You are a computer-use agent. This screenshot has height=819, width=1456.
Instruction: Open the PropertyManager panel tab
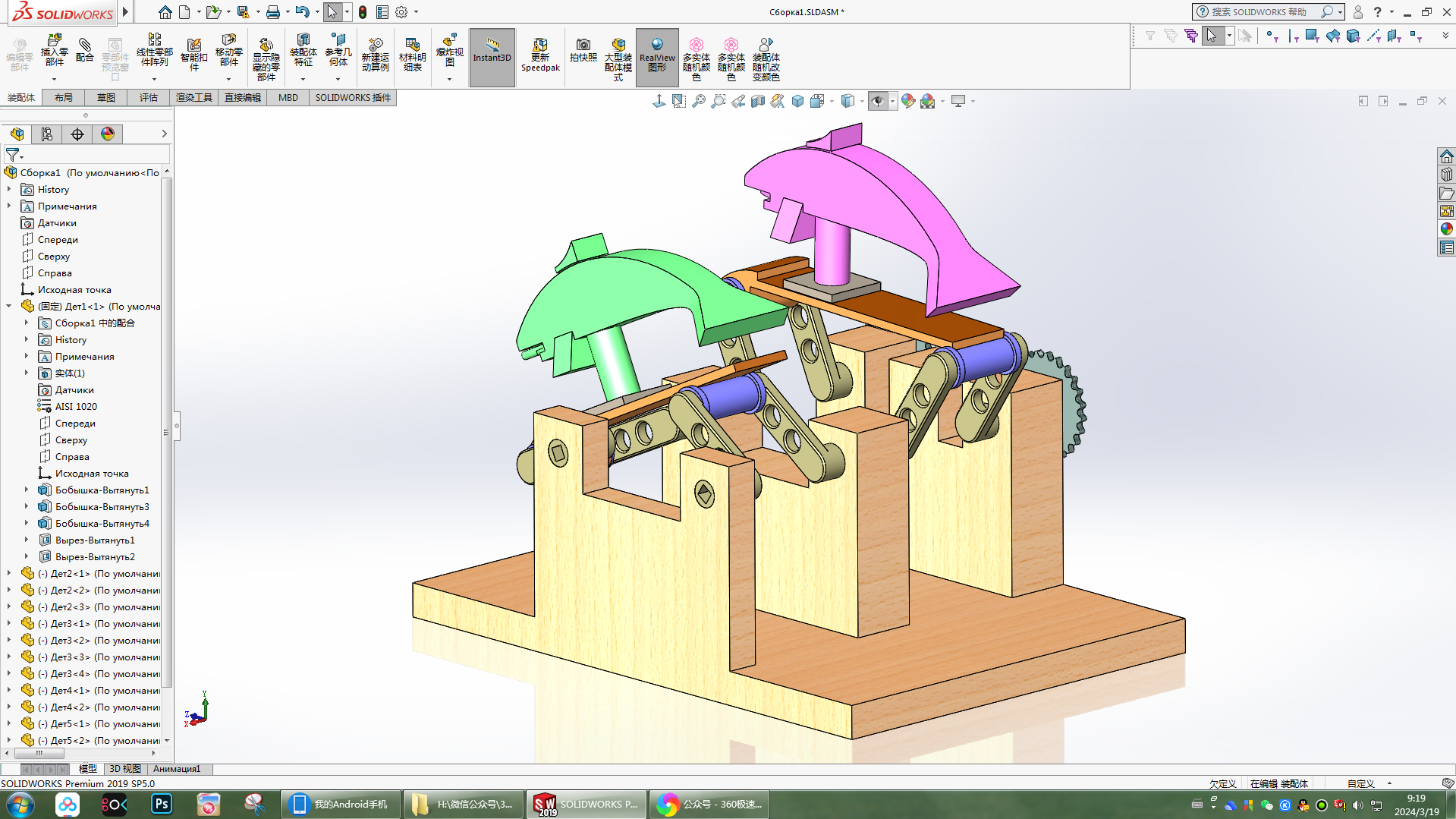(x=47, y=134)
